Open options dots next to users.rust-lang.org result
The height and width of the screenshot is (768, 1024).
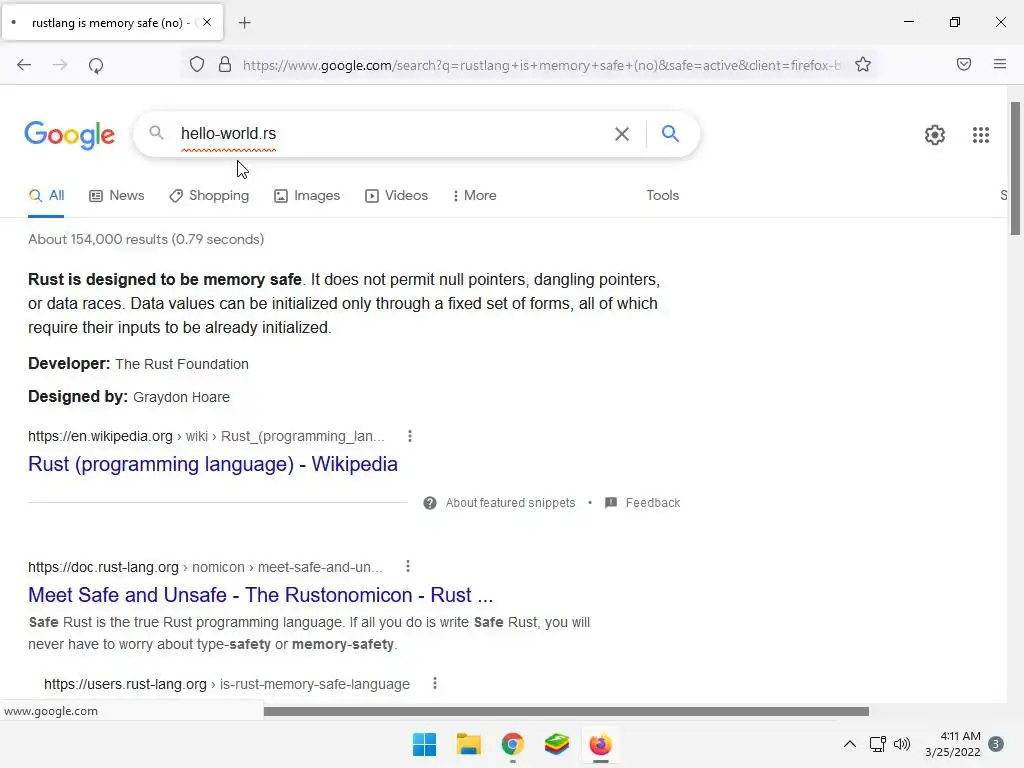click(x=434, y=683)
